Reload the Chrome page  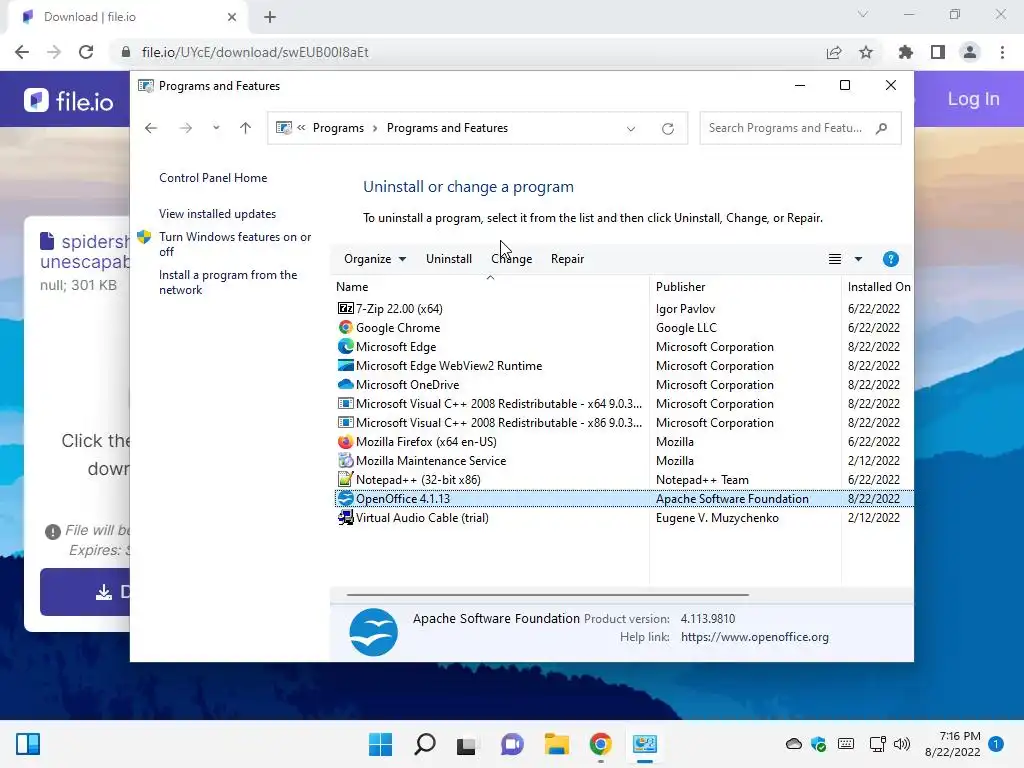click(x=86, y=52)
